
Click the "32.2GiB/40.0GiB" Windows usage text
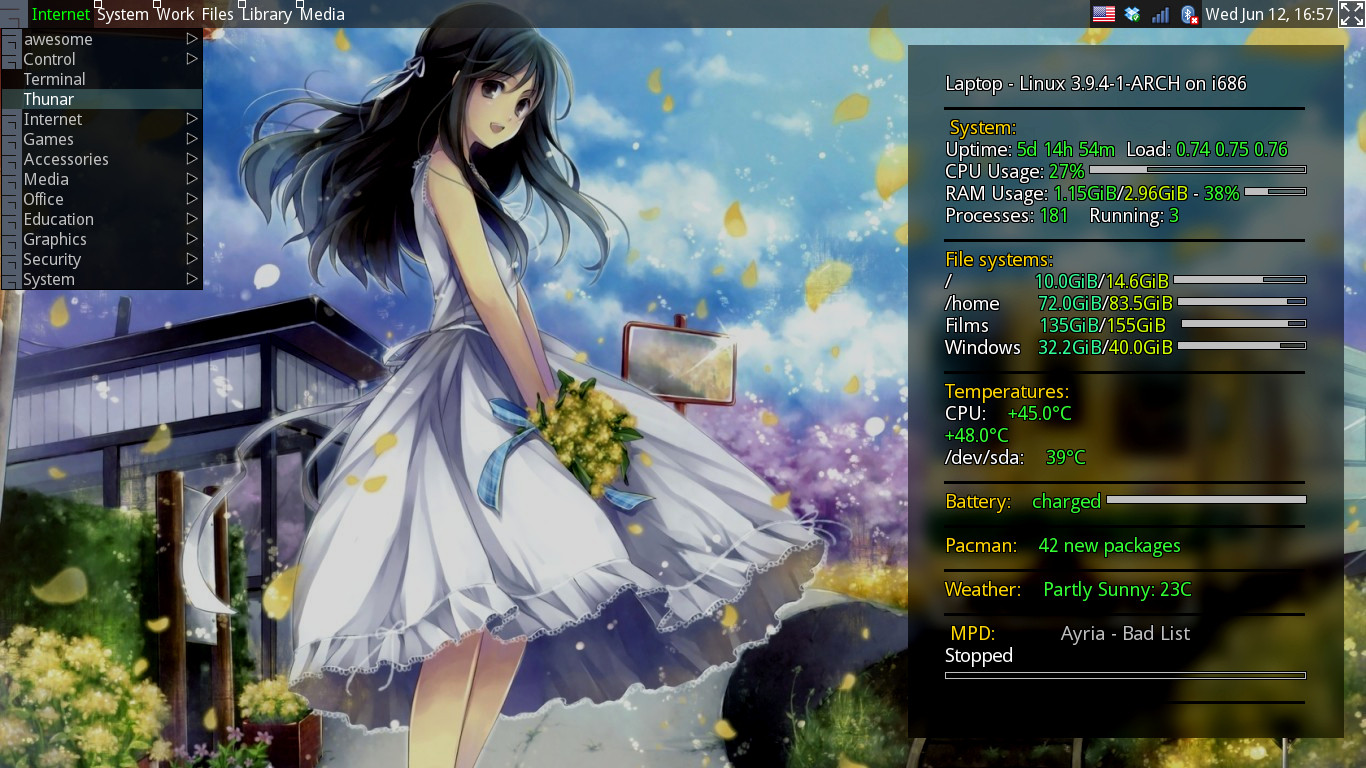pos(1105,348)
